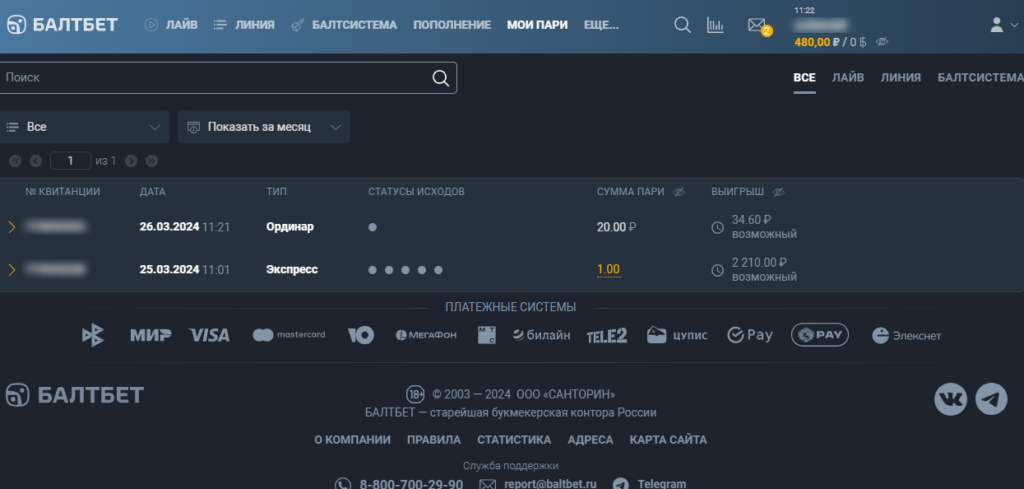This screenshot has height=489, width=1024.
Task: Open the Все filter dropdown
Action: 84,127
